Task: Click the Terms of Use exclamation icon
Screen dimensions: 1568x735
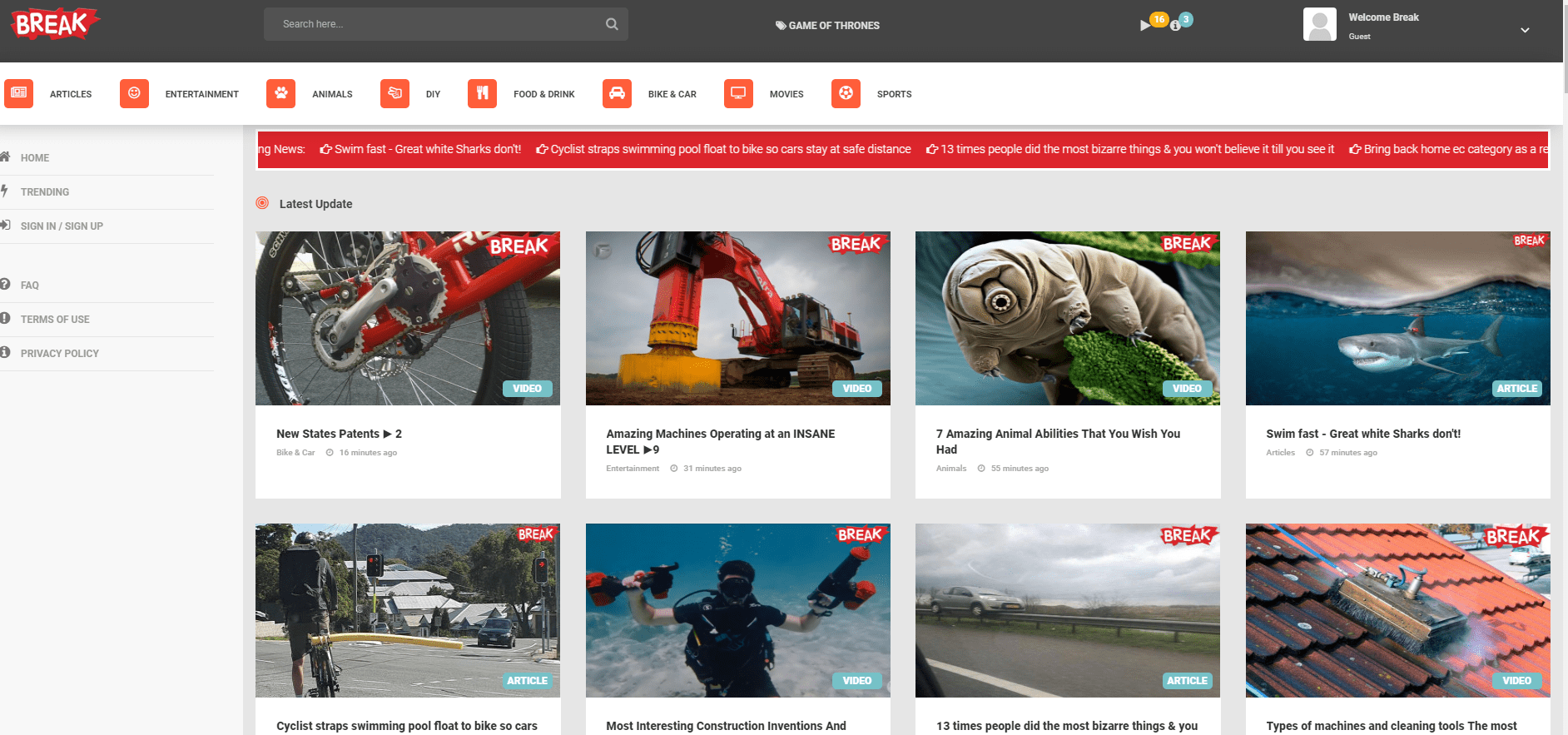Action: (4, 318)
